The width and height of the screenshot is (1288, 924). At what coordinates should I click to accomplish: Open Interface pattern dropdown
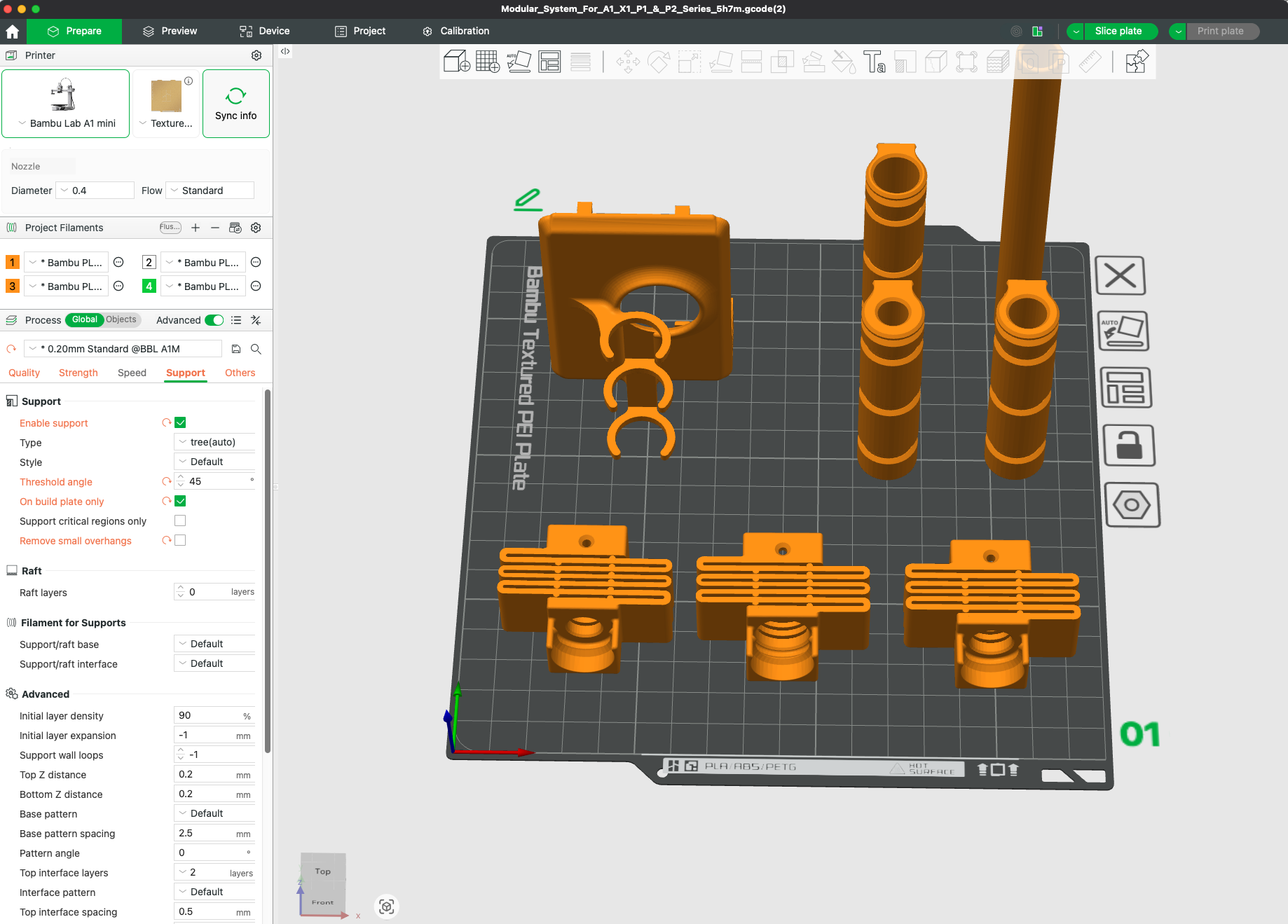click(214, 892)
